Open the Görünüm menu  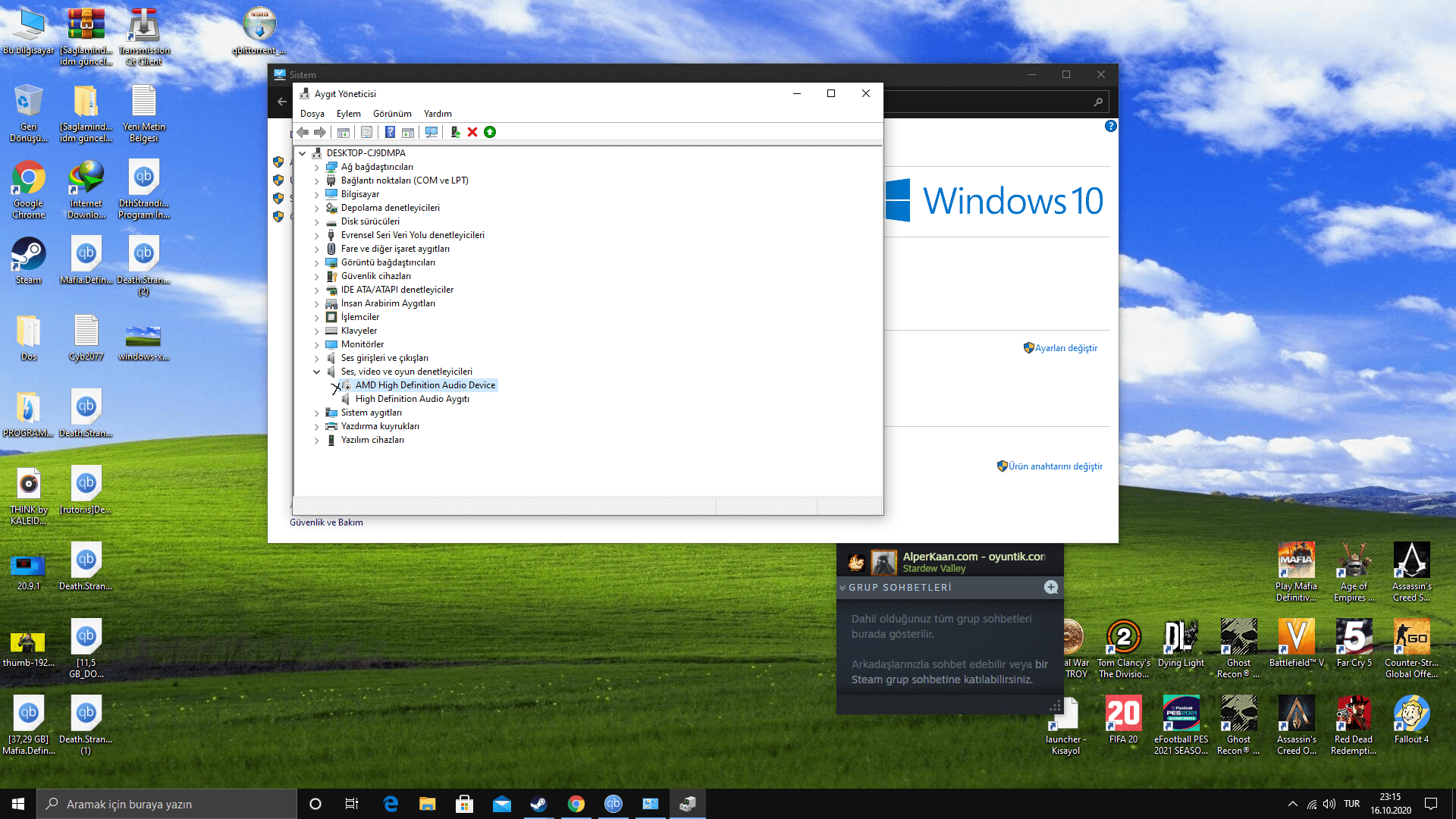[391, 114]
